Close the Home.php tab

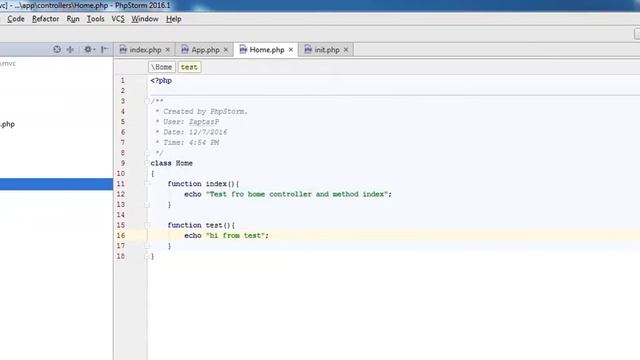[291, 50]
